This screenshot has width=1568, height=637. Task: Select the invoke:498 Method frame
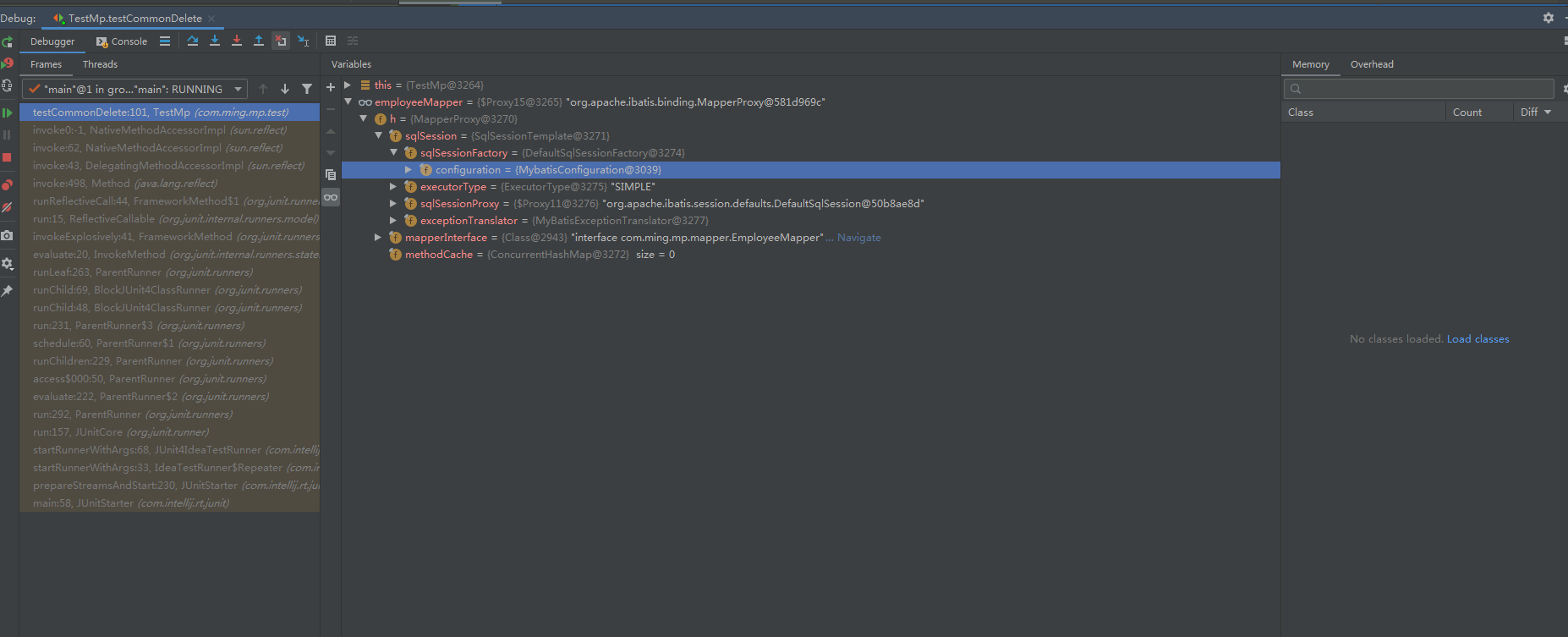click(x=169, y=184)
